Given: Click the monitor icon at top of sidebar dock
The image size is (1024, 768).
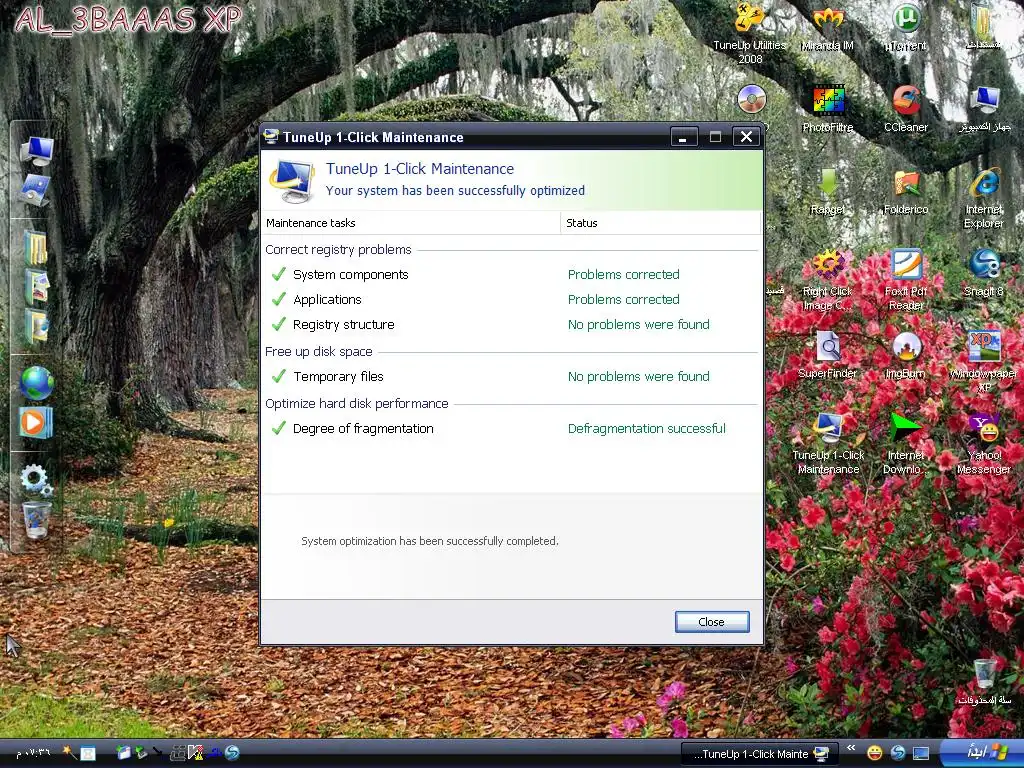Looking at the screenshot, I should point(36,150).
